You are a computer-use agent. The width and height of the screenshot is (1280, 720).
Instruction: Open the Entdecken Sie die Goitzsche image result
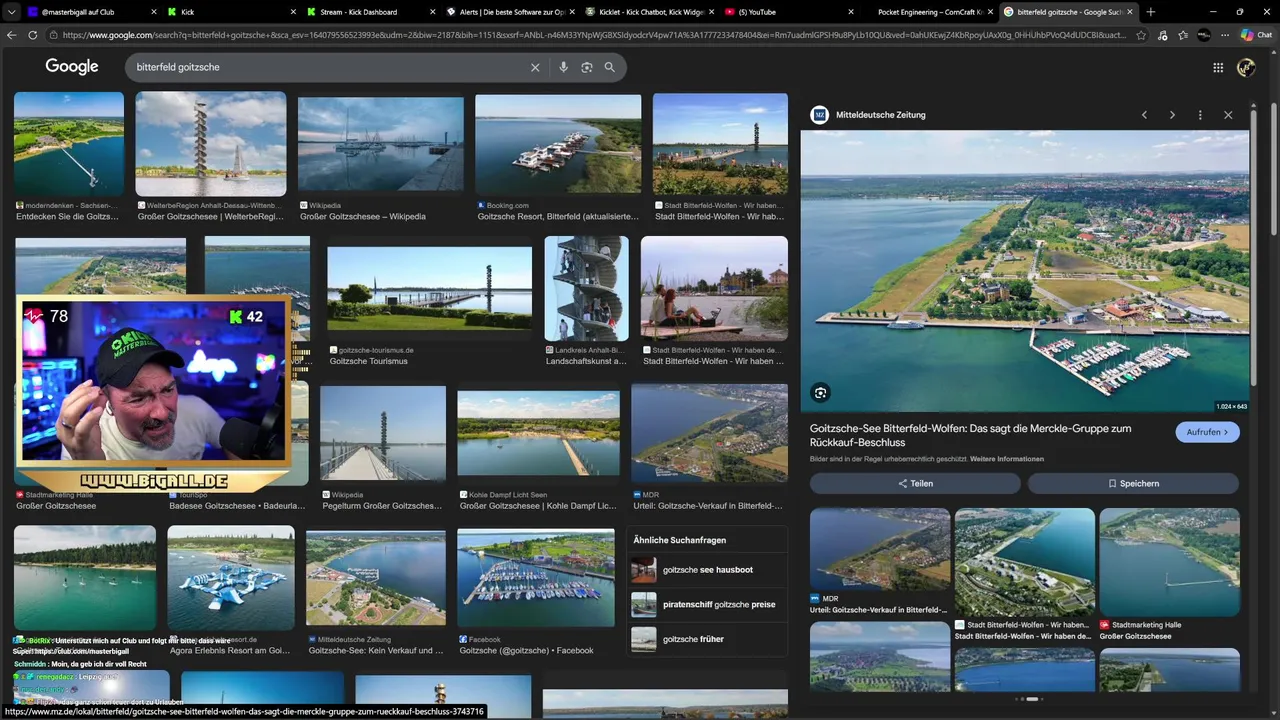click(69, 144)
